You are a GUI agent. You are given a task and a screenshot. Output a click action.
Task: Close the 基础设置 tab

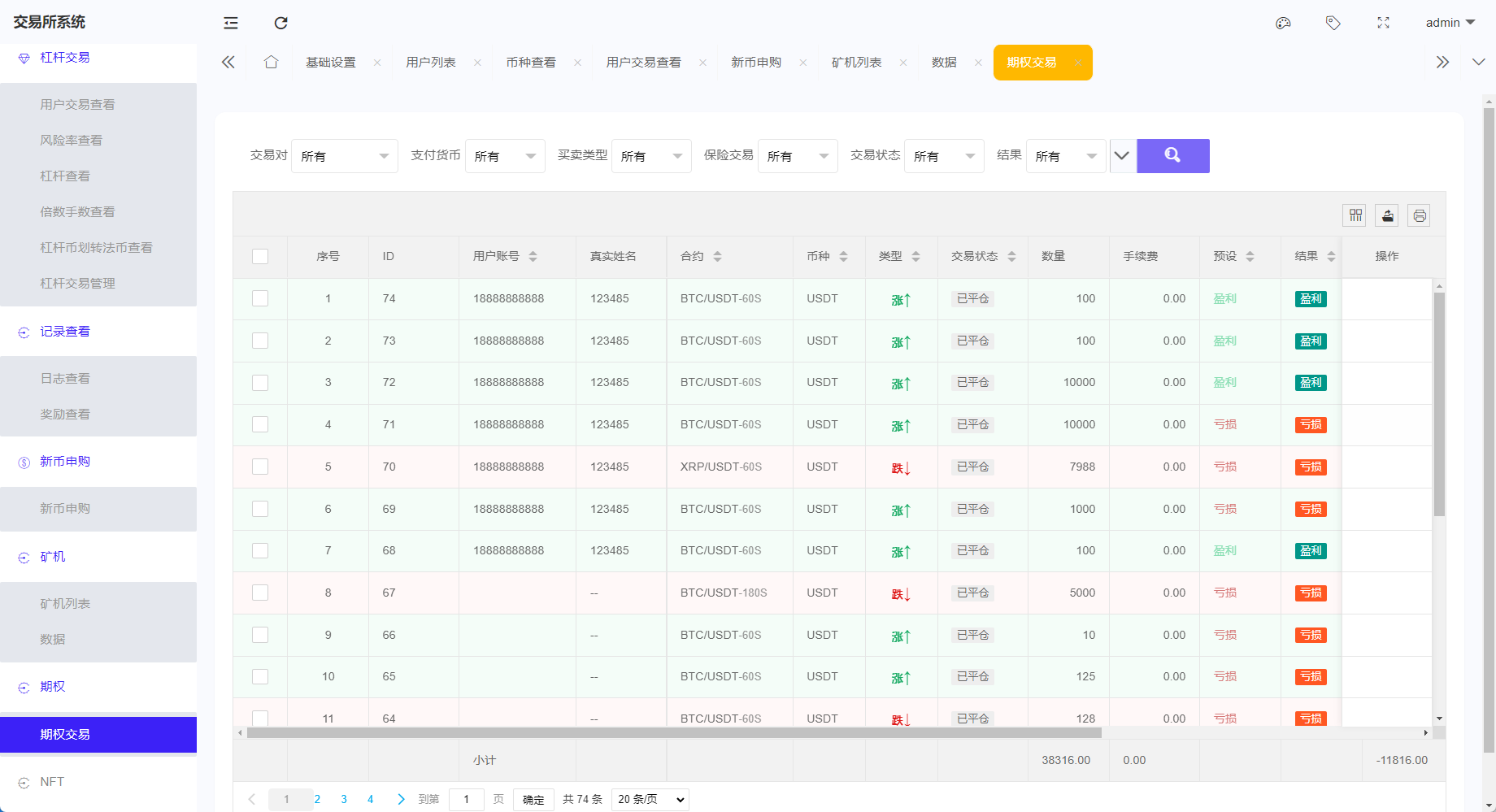click(x=377, y=63)
